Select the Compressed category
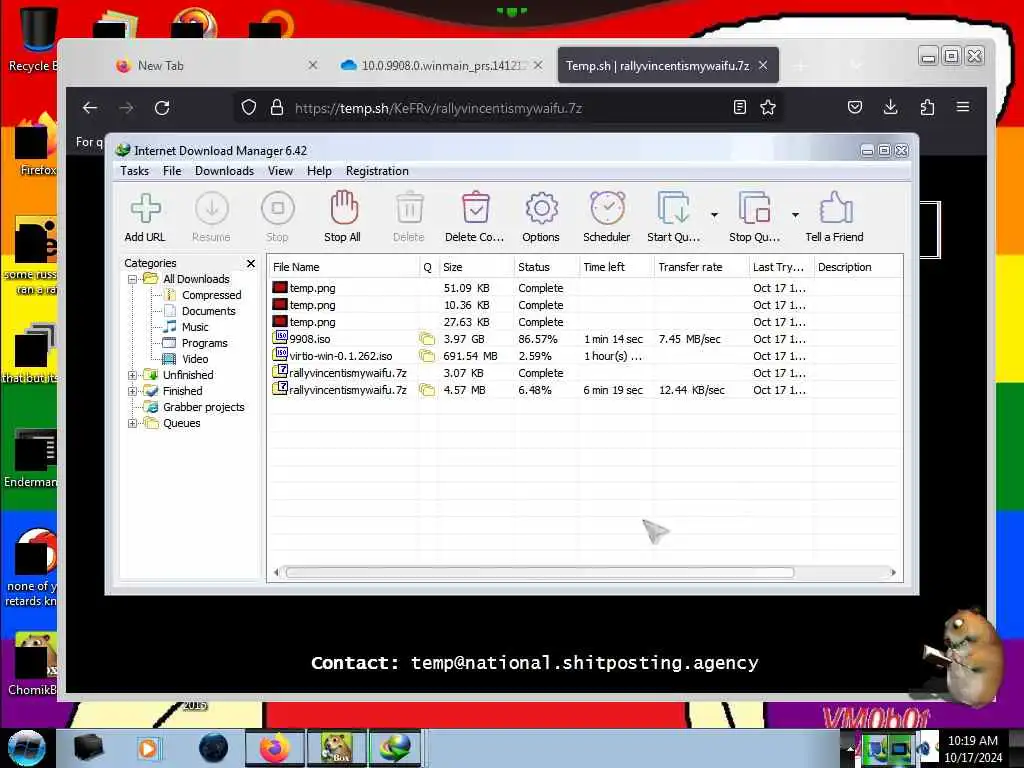 [211, 295]
